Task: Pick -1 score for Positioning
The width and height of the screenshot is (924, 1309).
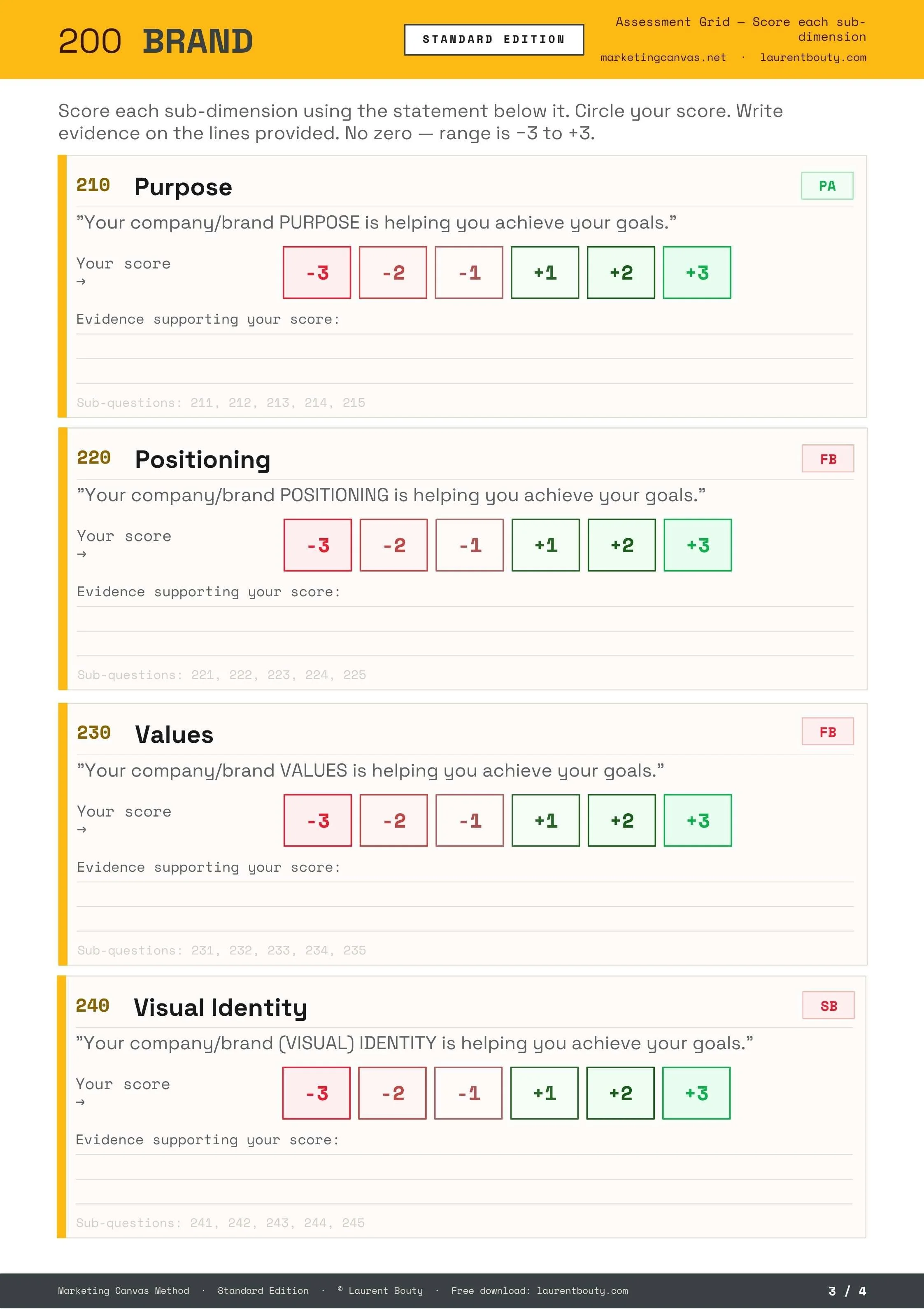Action: point(470,545)
